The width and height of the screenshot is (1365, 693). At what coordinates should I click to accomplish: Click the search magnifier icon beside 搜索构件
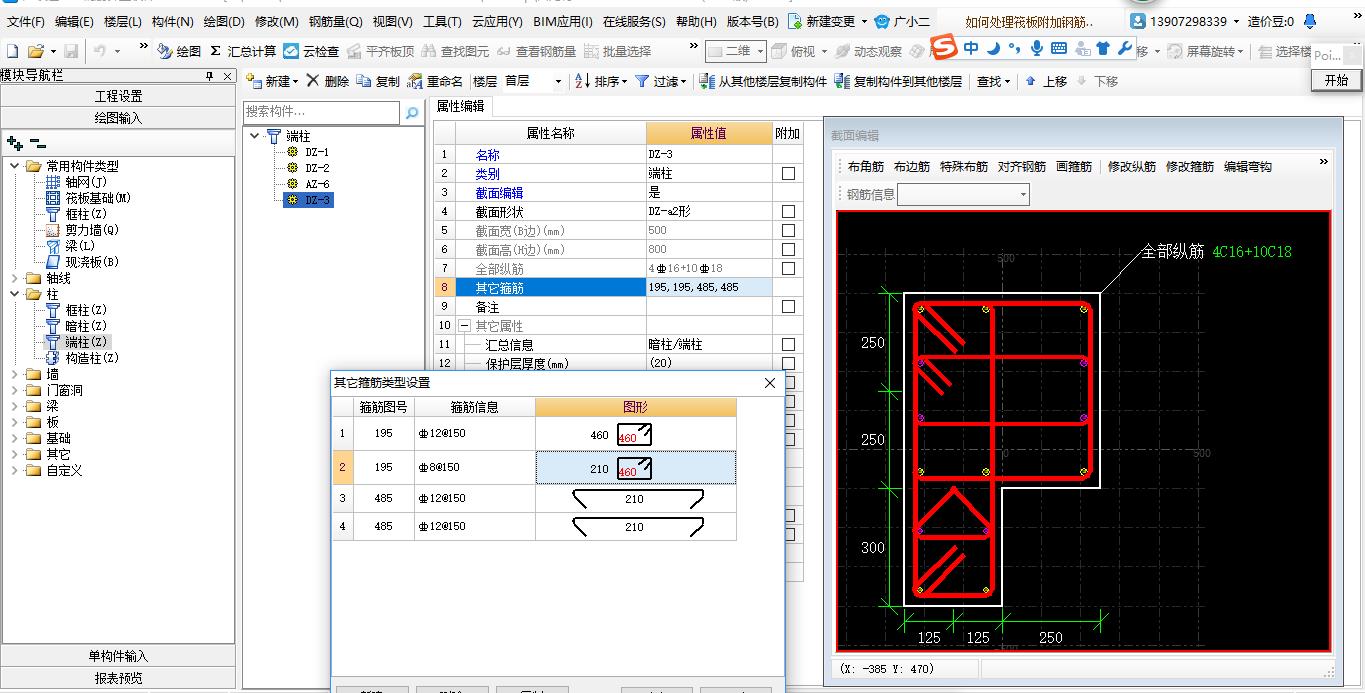click(411, 113)
